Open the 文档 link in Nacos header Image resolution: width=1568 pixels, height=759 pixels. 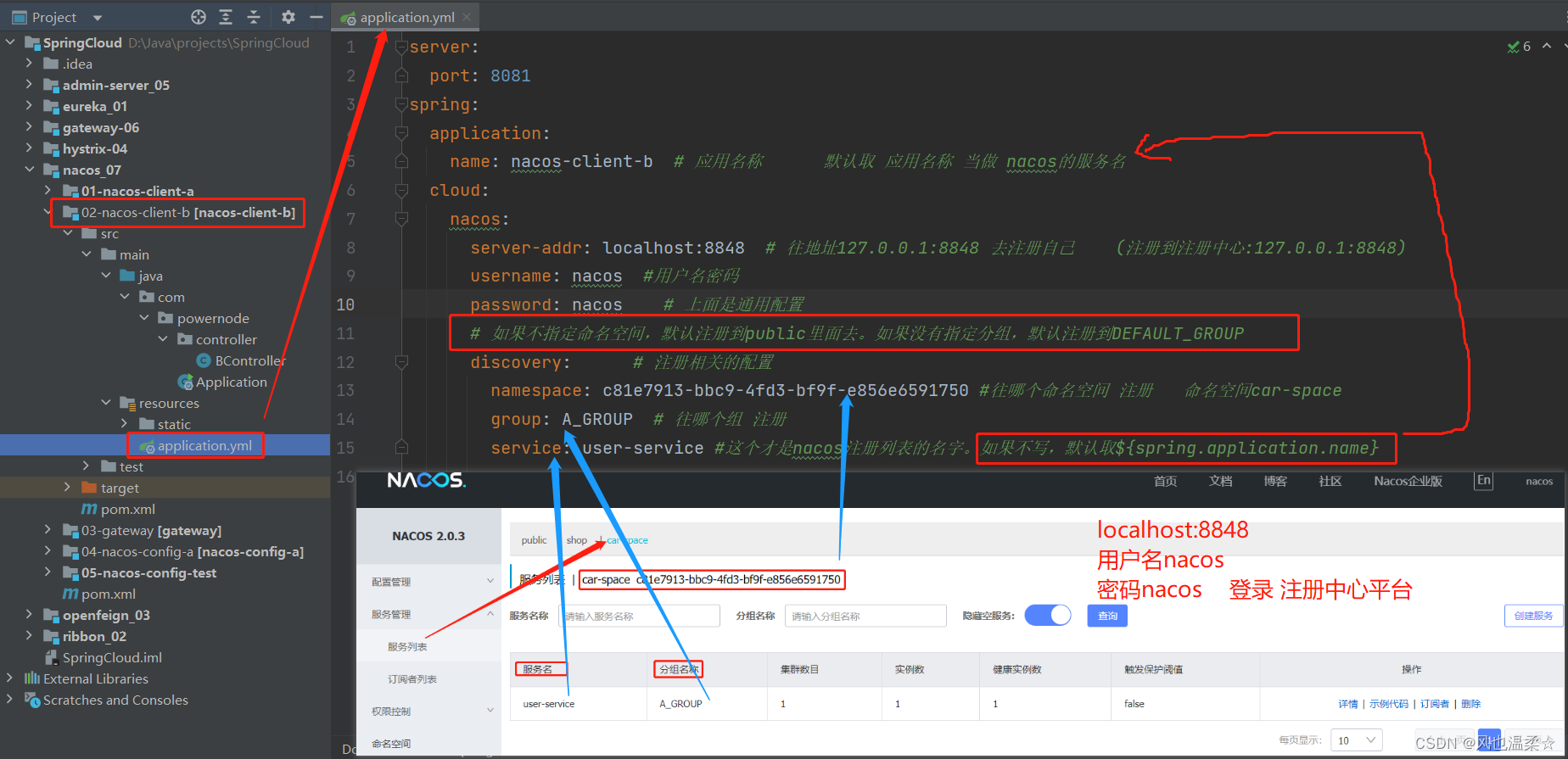(1220, 481)
